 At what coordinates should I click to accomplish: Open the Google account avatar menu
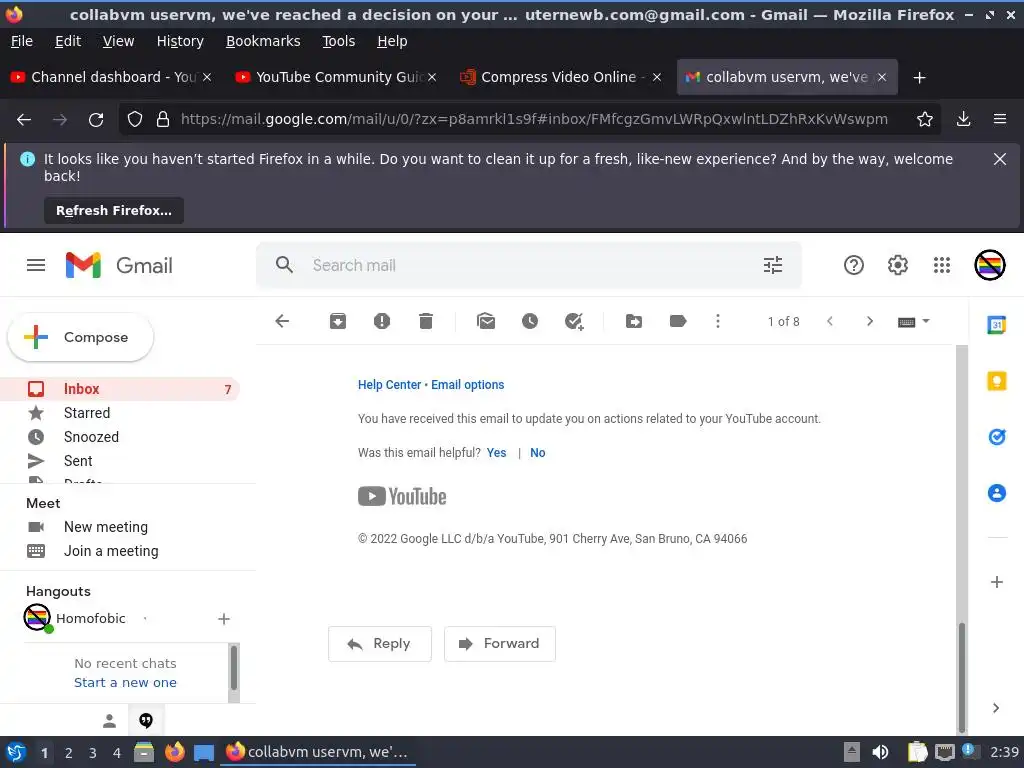[990, 265]
